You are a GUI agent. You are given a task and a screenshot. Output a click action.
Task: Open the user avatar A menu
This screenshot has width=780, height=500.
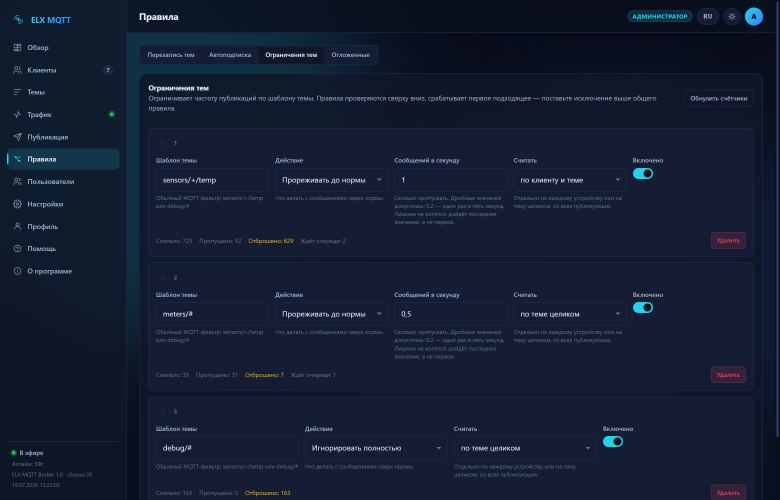pyautogui.click(x=754, y=16)
